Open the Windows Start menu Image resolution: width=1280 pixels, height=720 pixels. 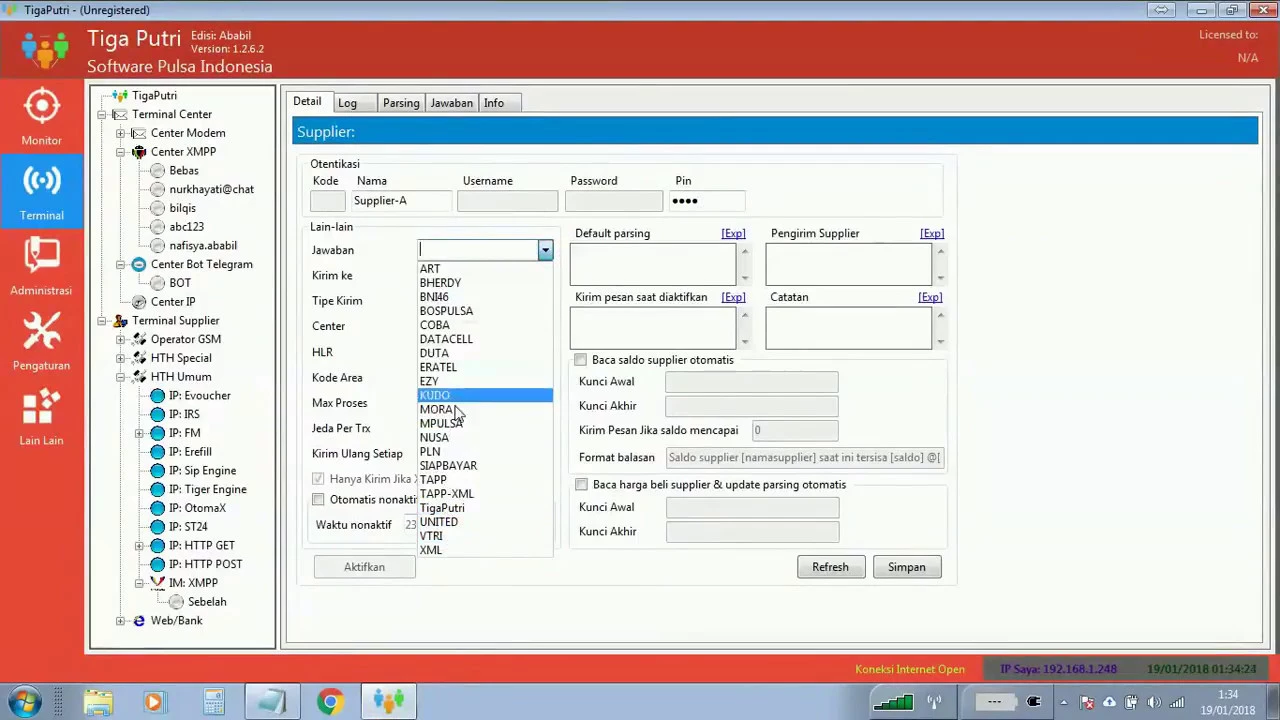click(24, 701)
